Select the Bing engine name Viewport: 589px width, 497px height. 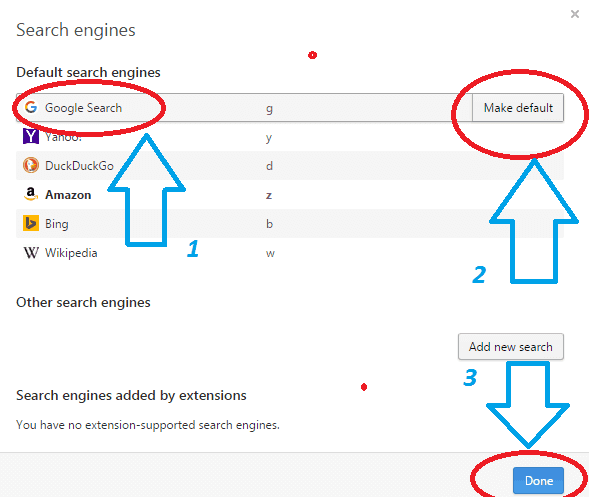point(57,224)
